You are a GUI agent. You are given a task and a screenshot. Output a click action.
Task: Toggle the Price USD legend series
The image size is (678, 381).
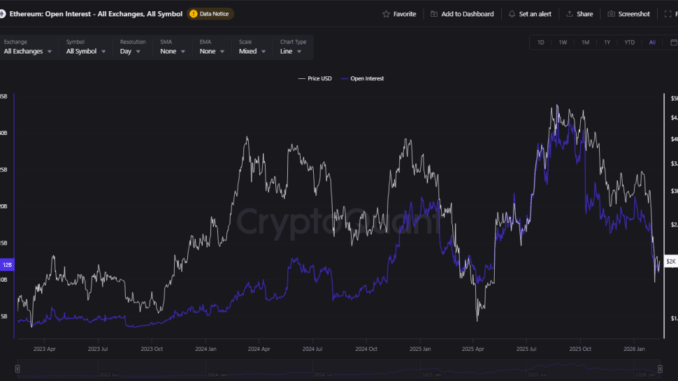coord(315,79)
